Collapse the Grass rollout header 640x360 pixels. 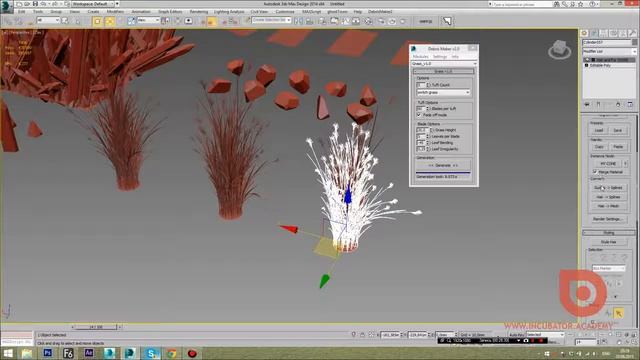coord(444,71)
